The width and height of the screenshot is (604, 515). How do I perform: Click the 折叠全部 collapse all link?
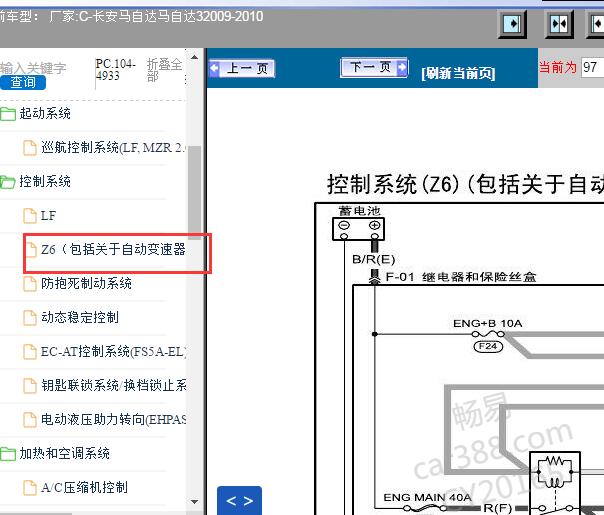164,70
